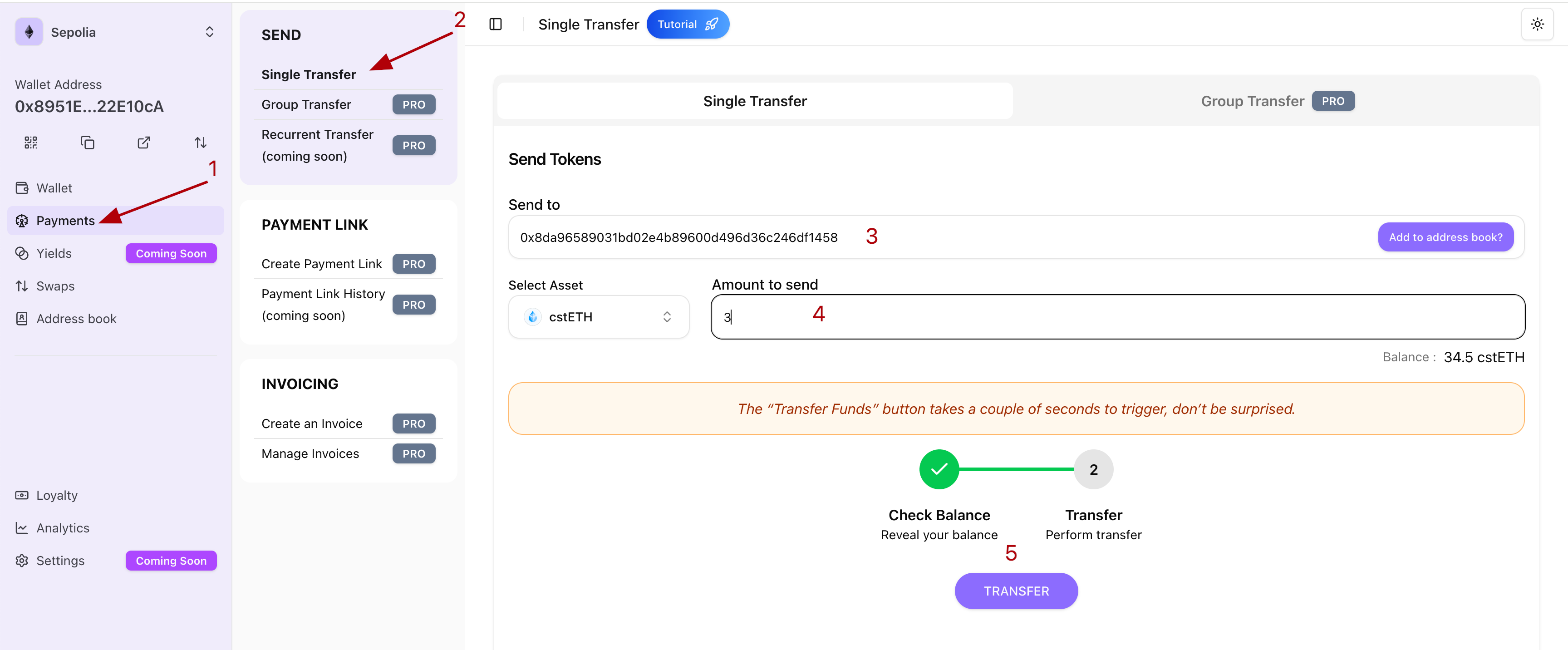The height and width of the screenshot is (650, 1568).
Task: Open wallet in explorer via external link icon
Action: pyautogui.click(x=144, y=143)
